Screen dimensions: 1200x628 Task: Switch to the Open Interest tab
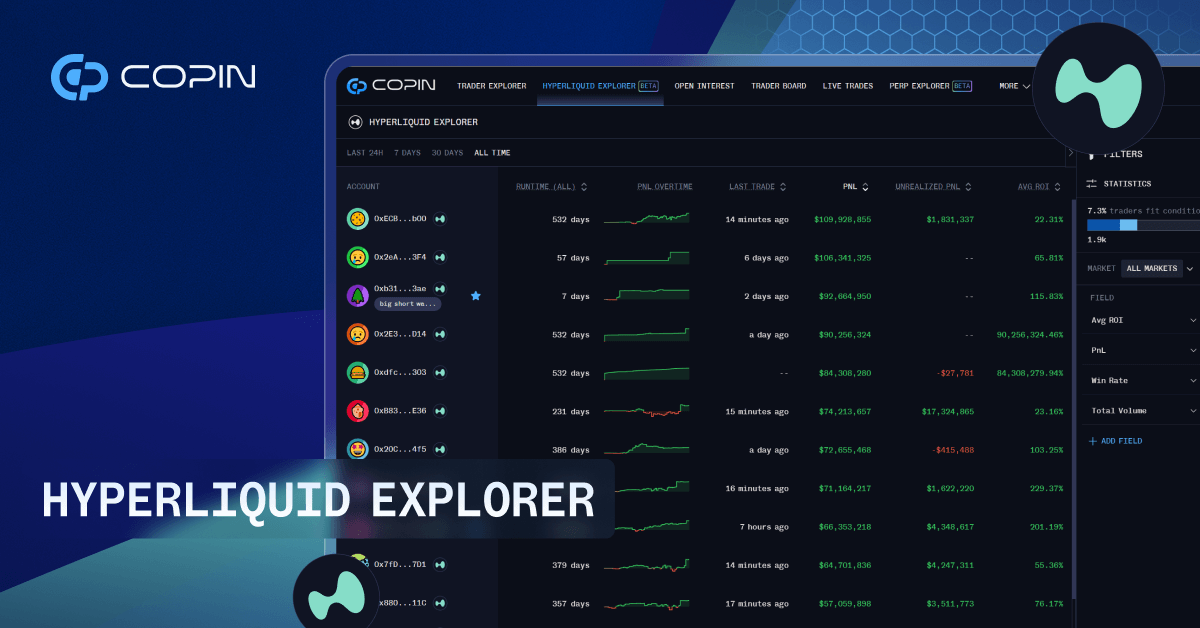[x=704, y=86]
